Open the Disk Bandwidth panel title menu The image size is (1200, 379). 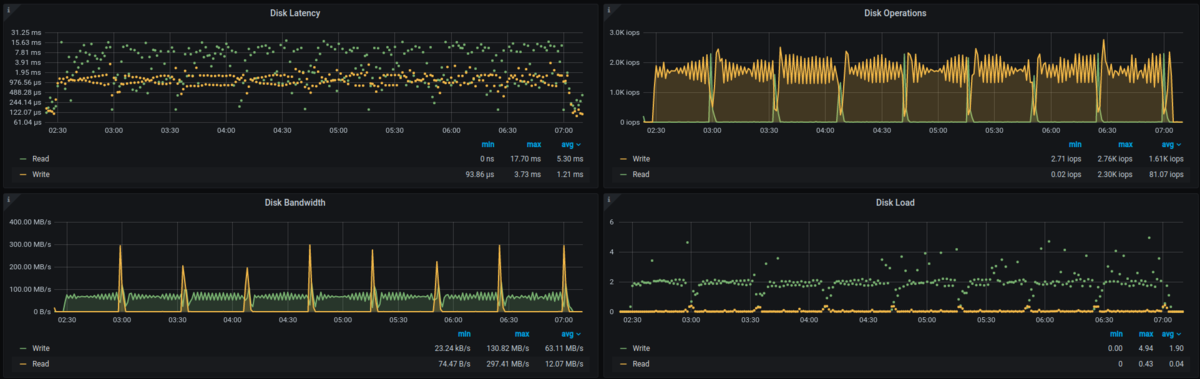pyautogui.click(x=295, y=202)
